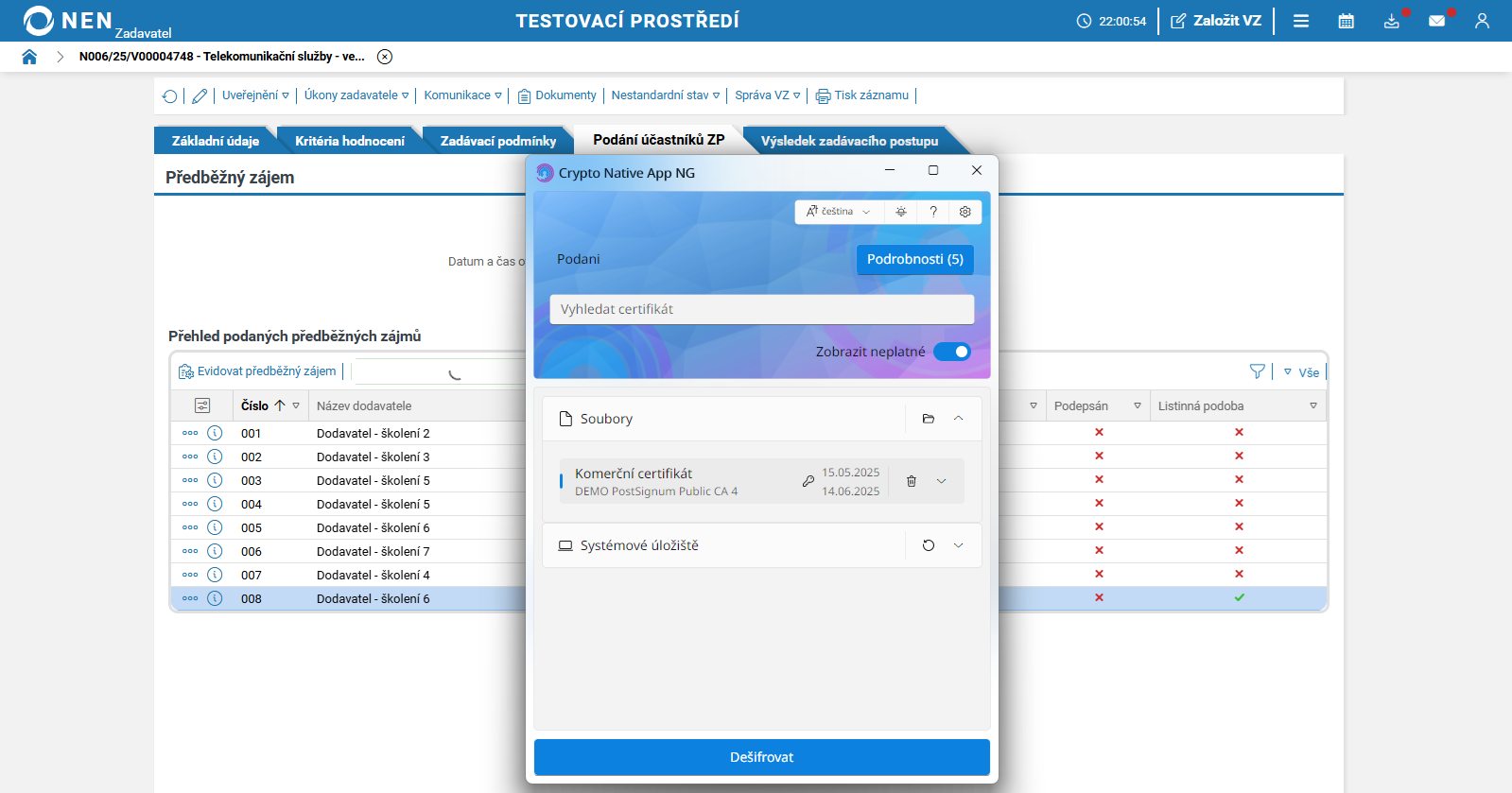1512x793 pixels.
Task: Open row 008 actions dots menu
Action: (190, 598)
